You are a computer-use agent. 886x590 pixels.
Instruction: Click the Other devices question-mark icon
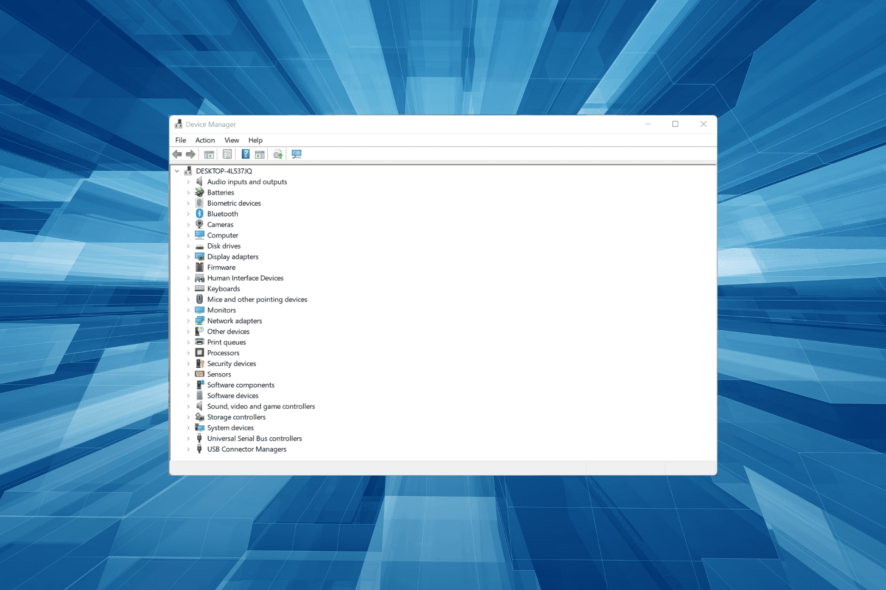[x=199, y=331]
